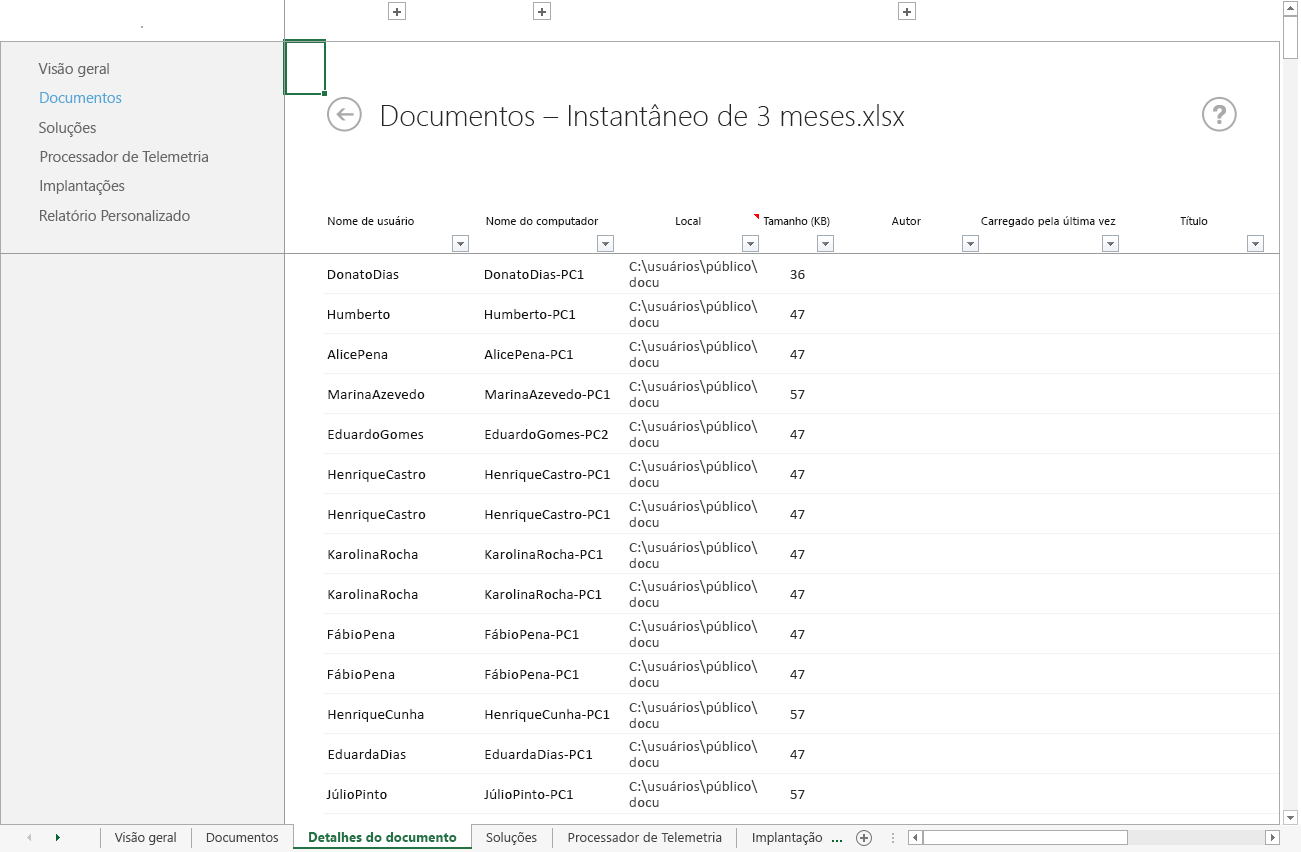Switch to the Implantação sheet tab
The width and height of the screenshot is (1301, 852).
[x=787, y=838]
